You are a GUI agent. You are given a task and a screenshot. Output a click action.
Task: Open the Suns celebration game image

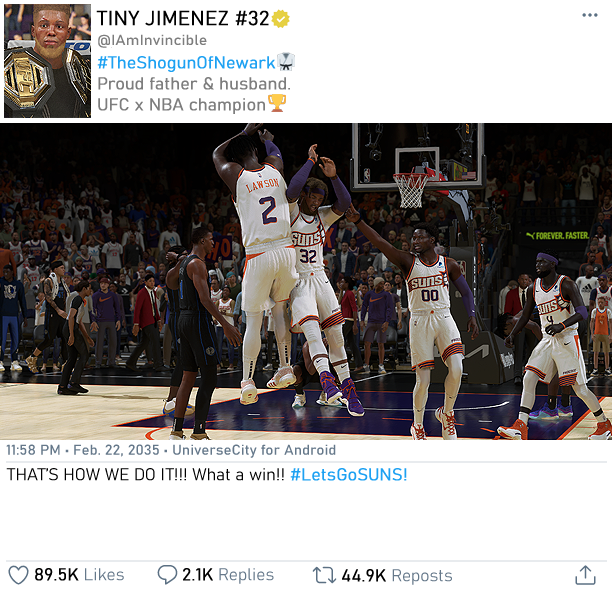(x=306, y=281)
